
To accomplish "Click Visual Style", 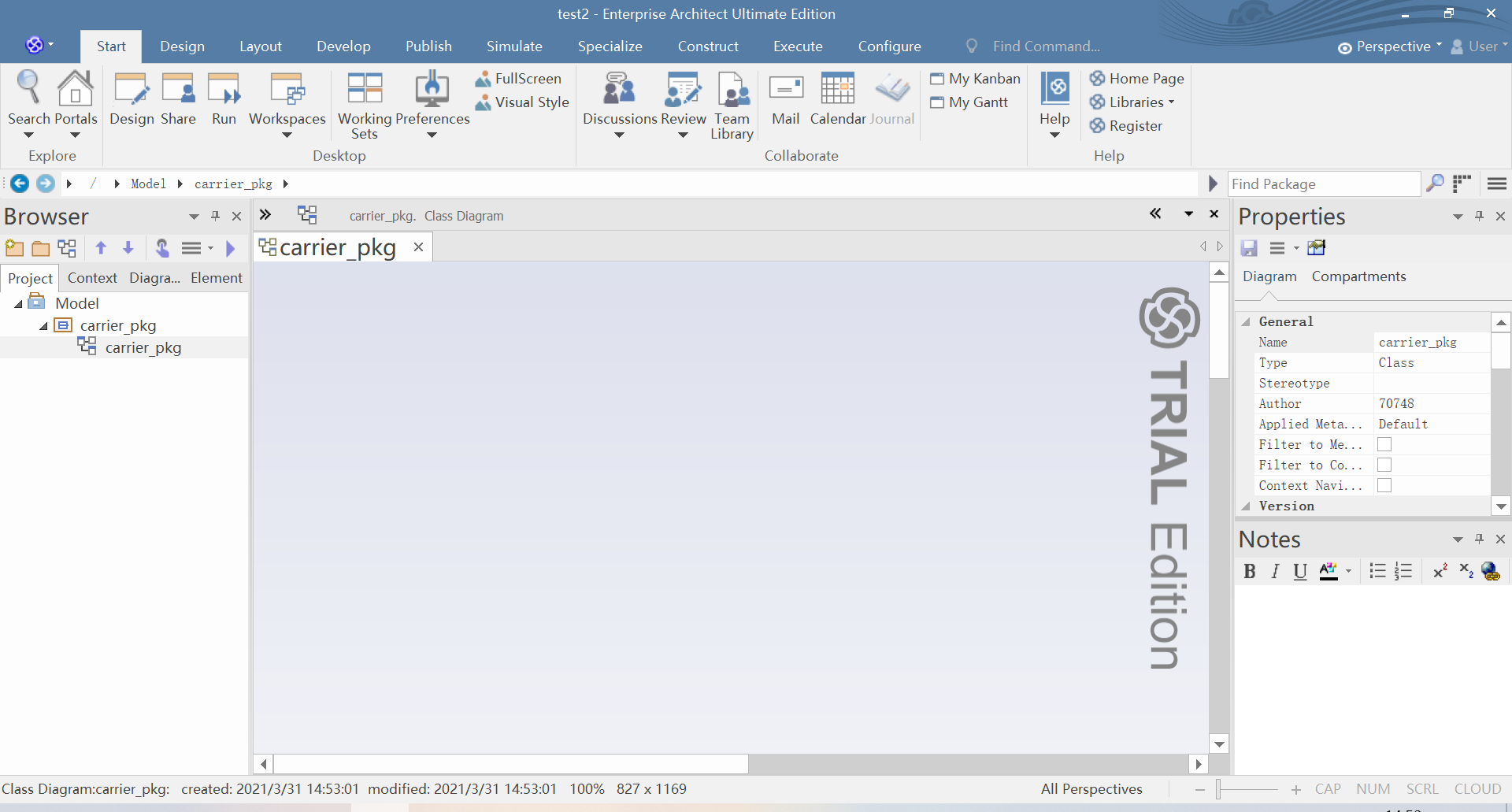I will tap(522, 102).
